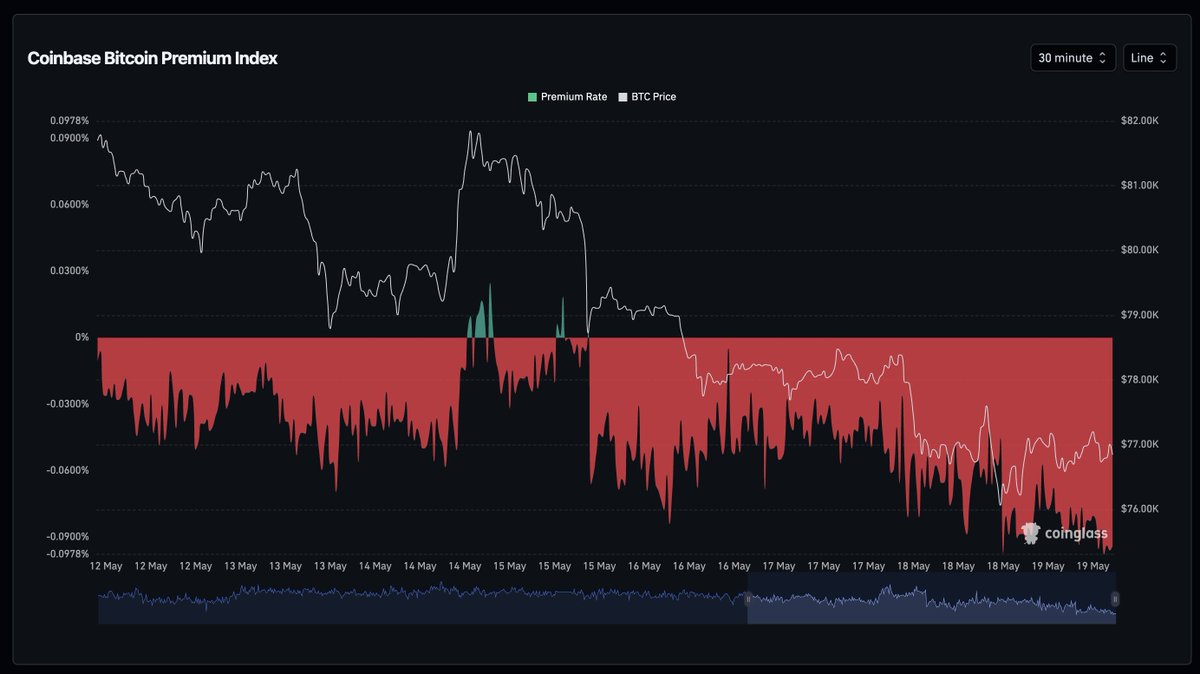Click the $82.00K price axis label
Viewport: 1200px width, 674px height.
pyautogui.click(x=1140, y=120)
